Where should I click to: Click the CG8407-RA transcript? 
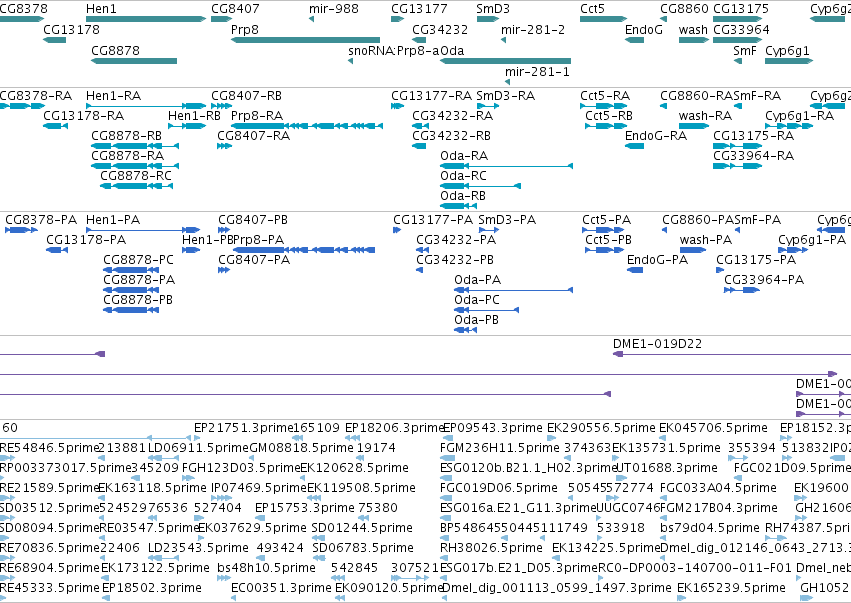[225, 146]
